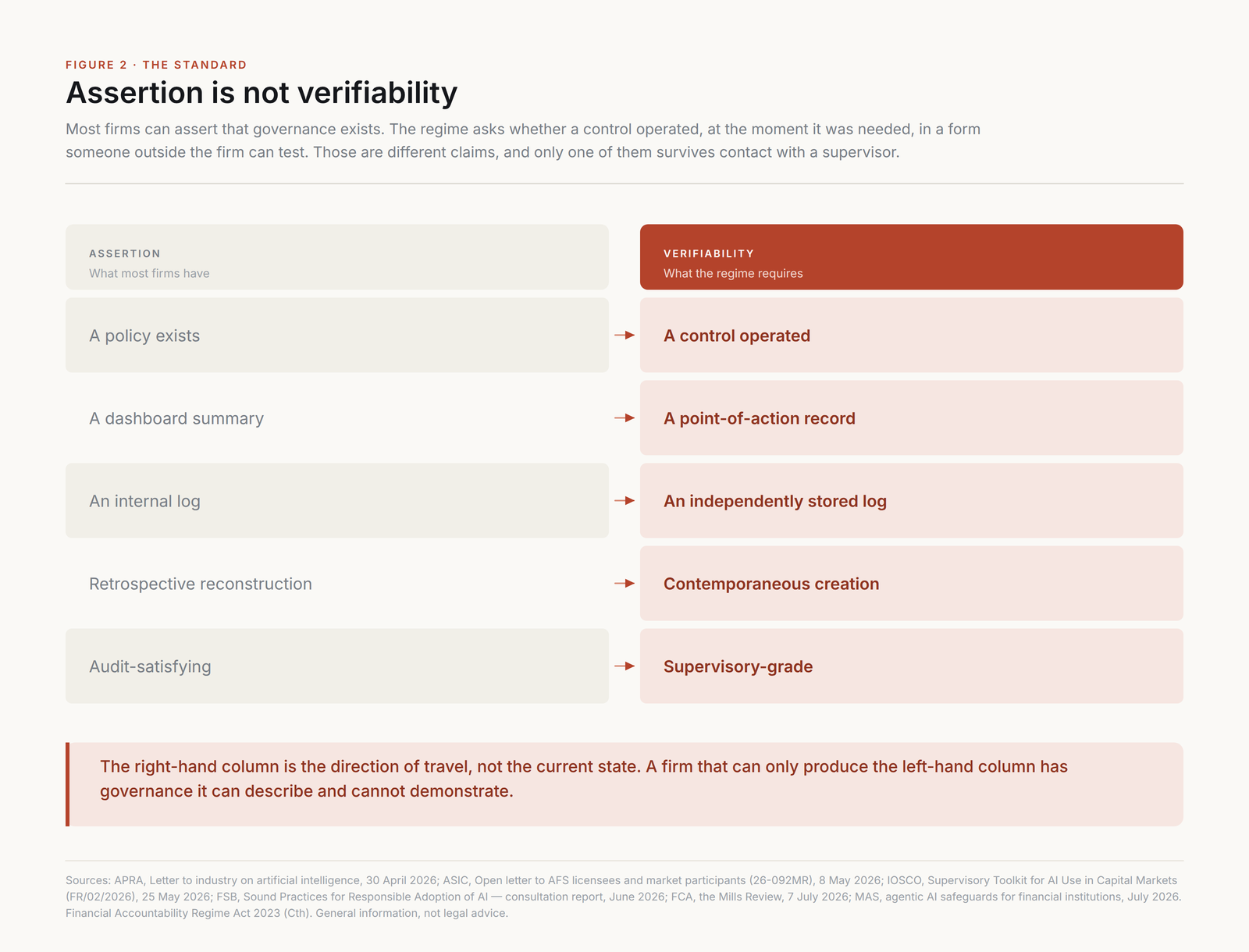Select the 'An internal log' card
Image resolution: width=1249 pixels, height=952 pixels.
[337, 501]
